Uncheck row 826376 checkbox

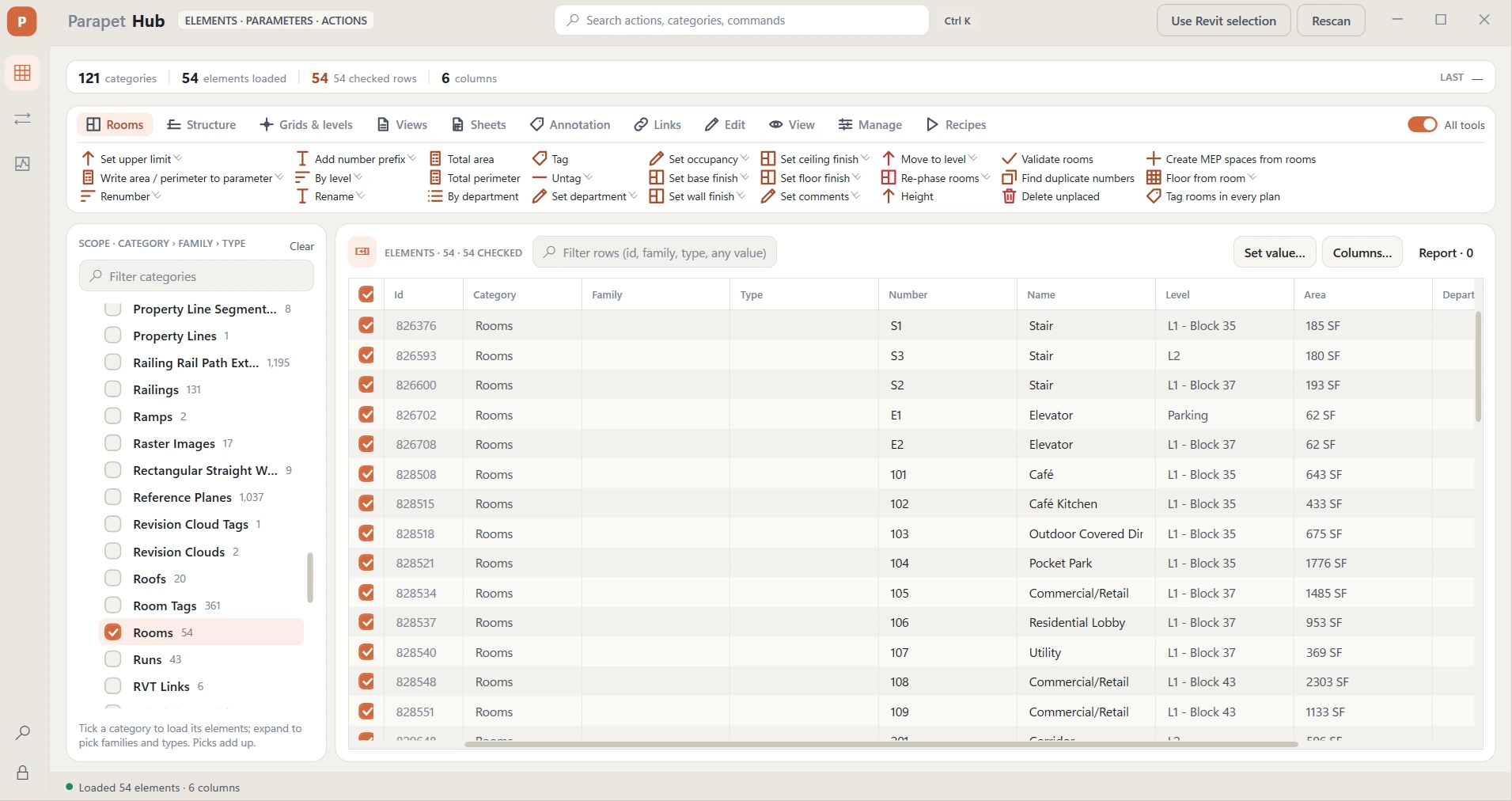pyautogui.click(x=366, y=325)
